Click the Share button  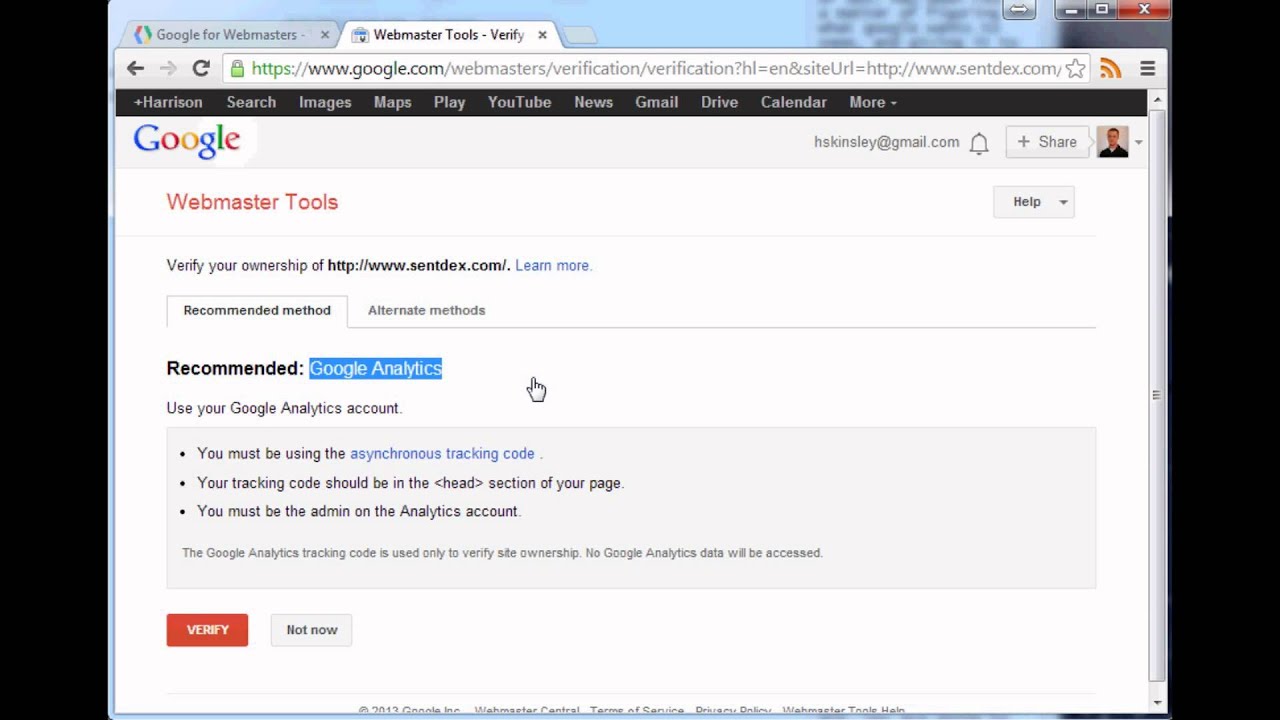1046,142
